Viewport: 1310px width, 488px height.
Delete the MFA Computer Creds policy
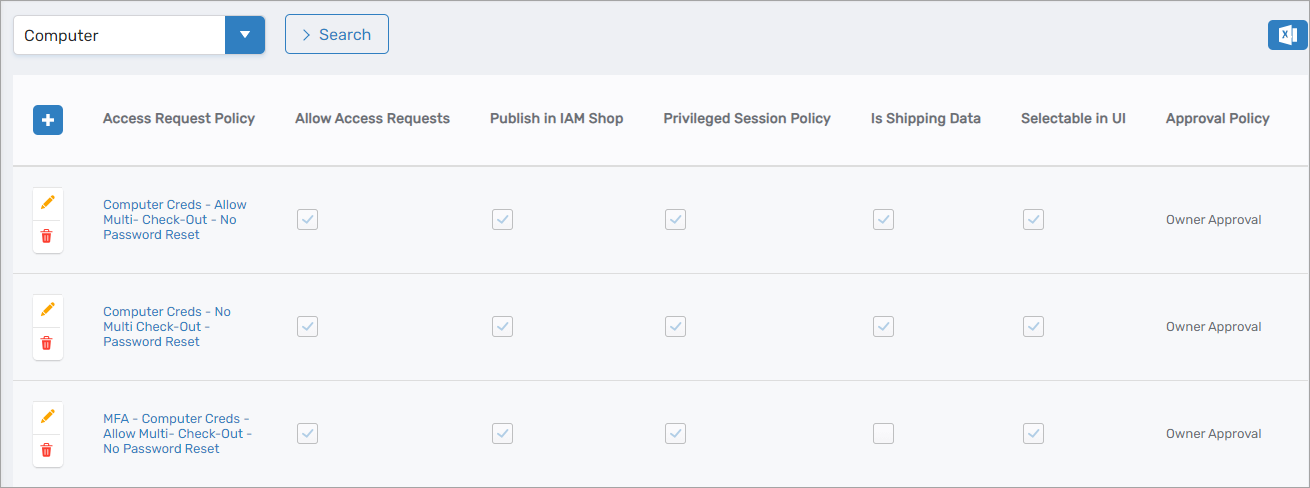click(x=47, y=451)
